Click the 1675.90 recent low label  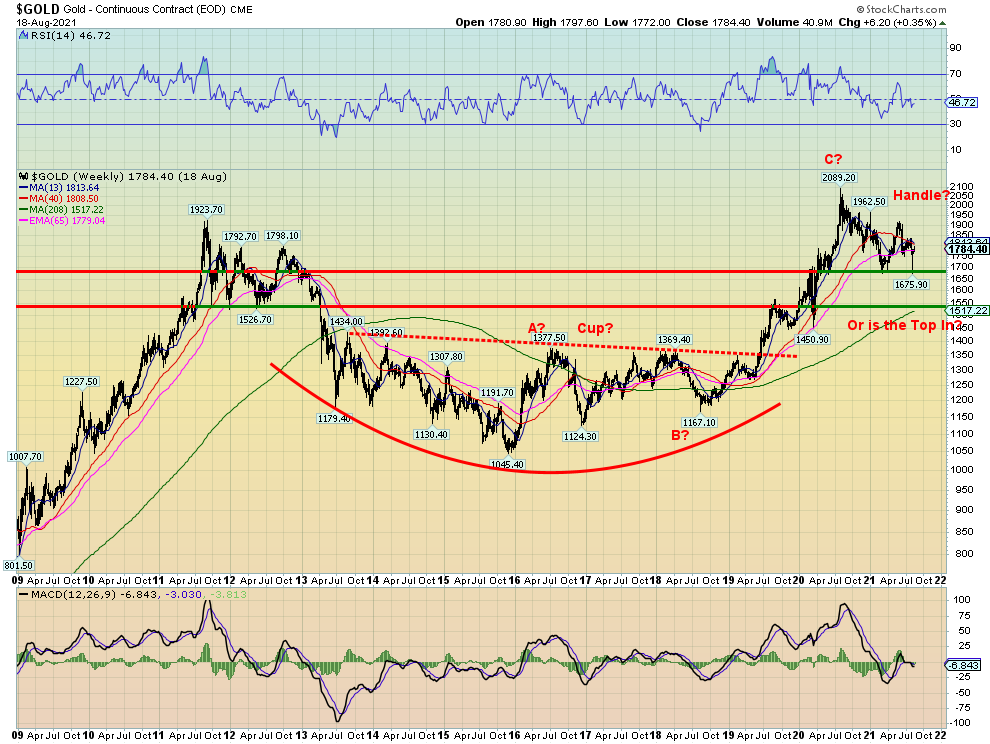click(x=911, y=285)
